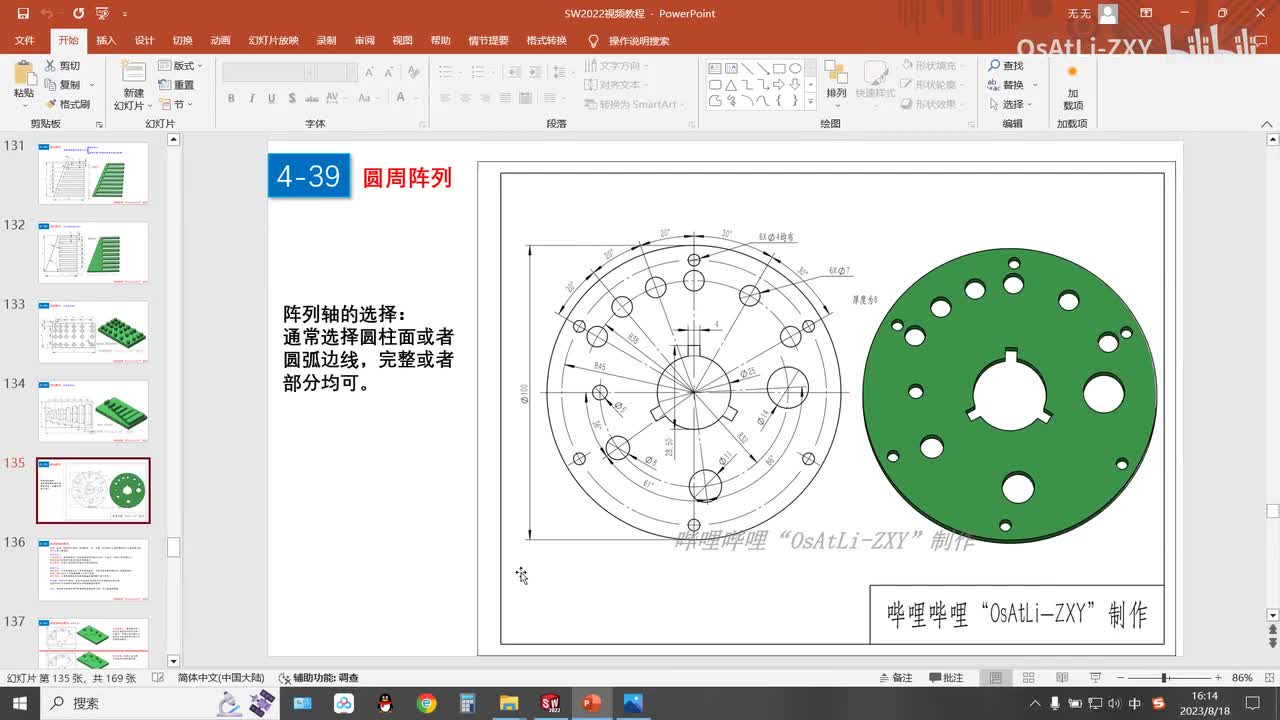Expand the Copy 复制 dropdown arrow
Image resolution: width=1280 pixels, height=720 pixels.
(91, 85)
